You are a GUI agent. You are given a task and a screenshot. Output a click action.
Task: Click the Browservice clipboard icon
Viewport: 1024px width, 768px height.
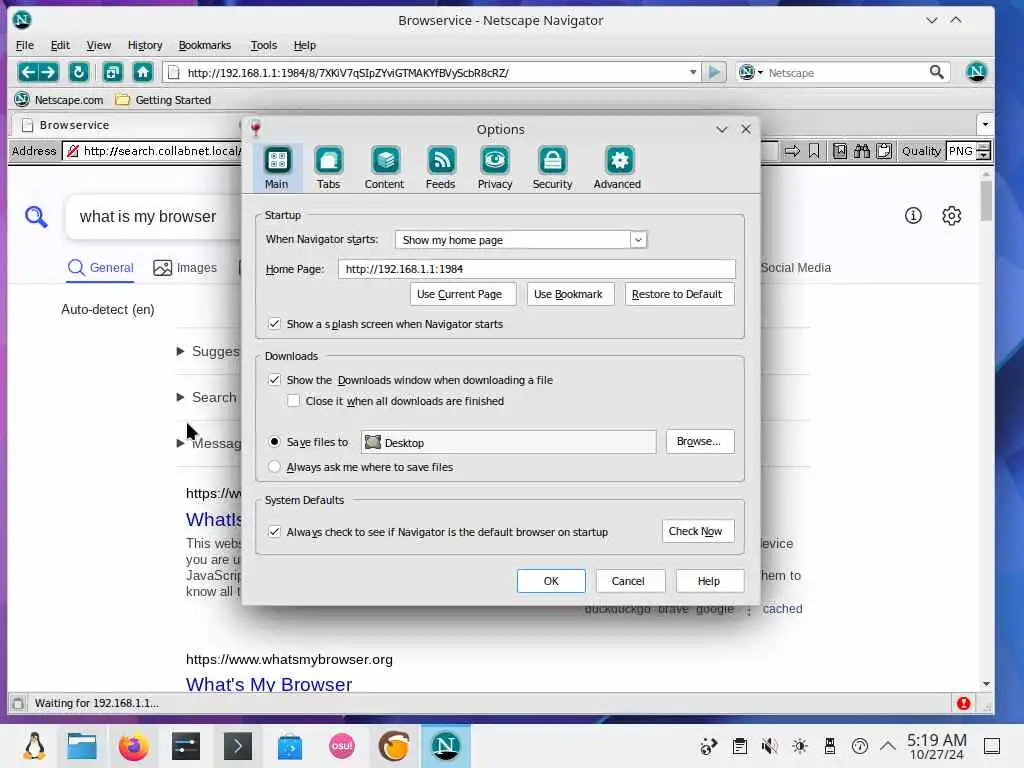pyautogui.click(x=884, y=151)
